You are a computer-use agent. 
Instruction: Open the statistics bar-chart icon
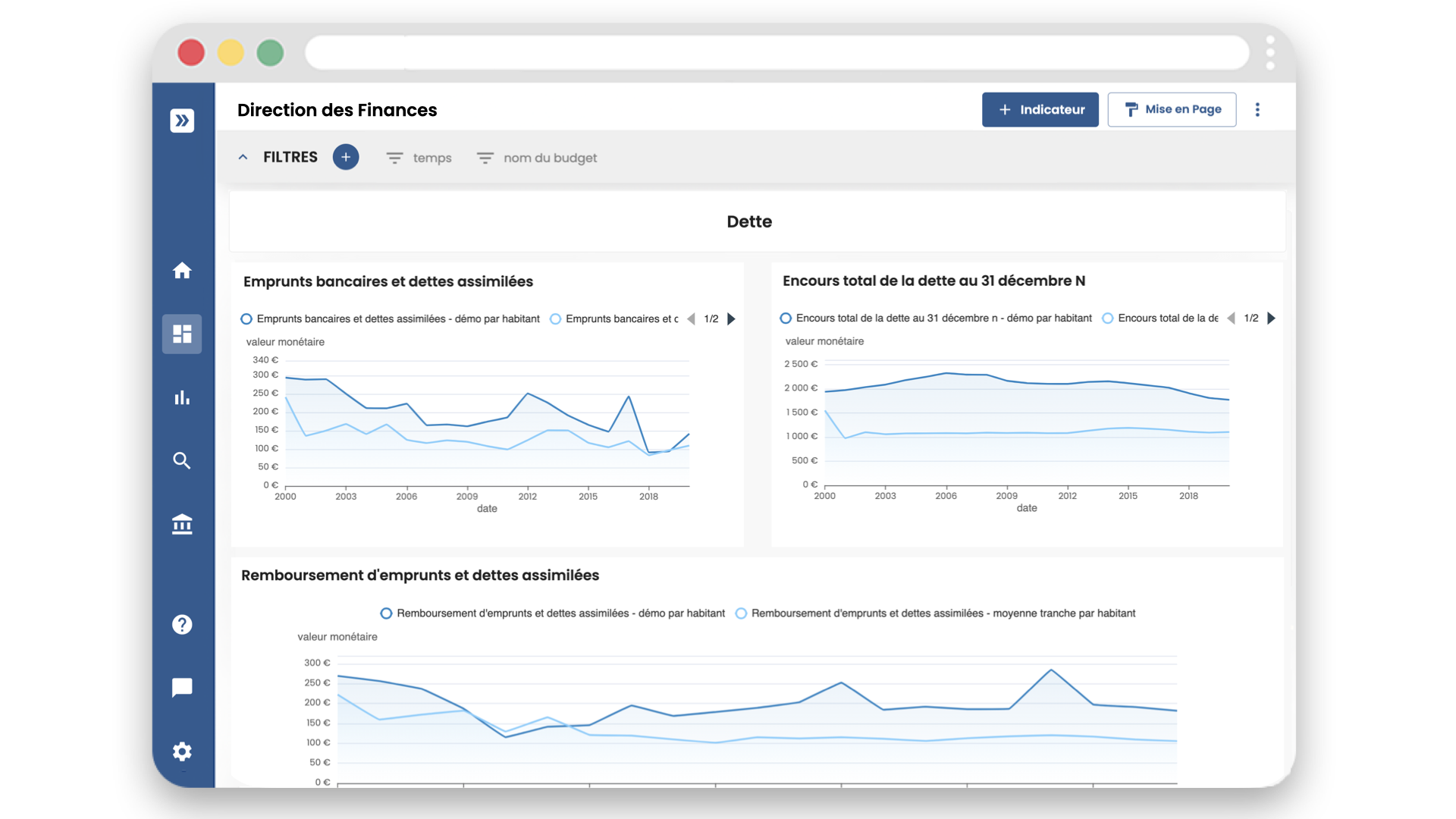coord(182,397)
